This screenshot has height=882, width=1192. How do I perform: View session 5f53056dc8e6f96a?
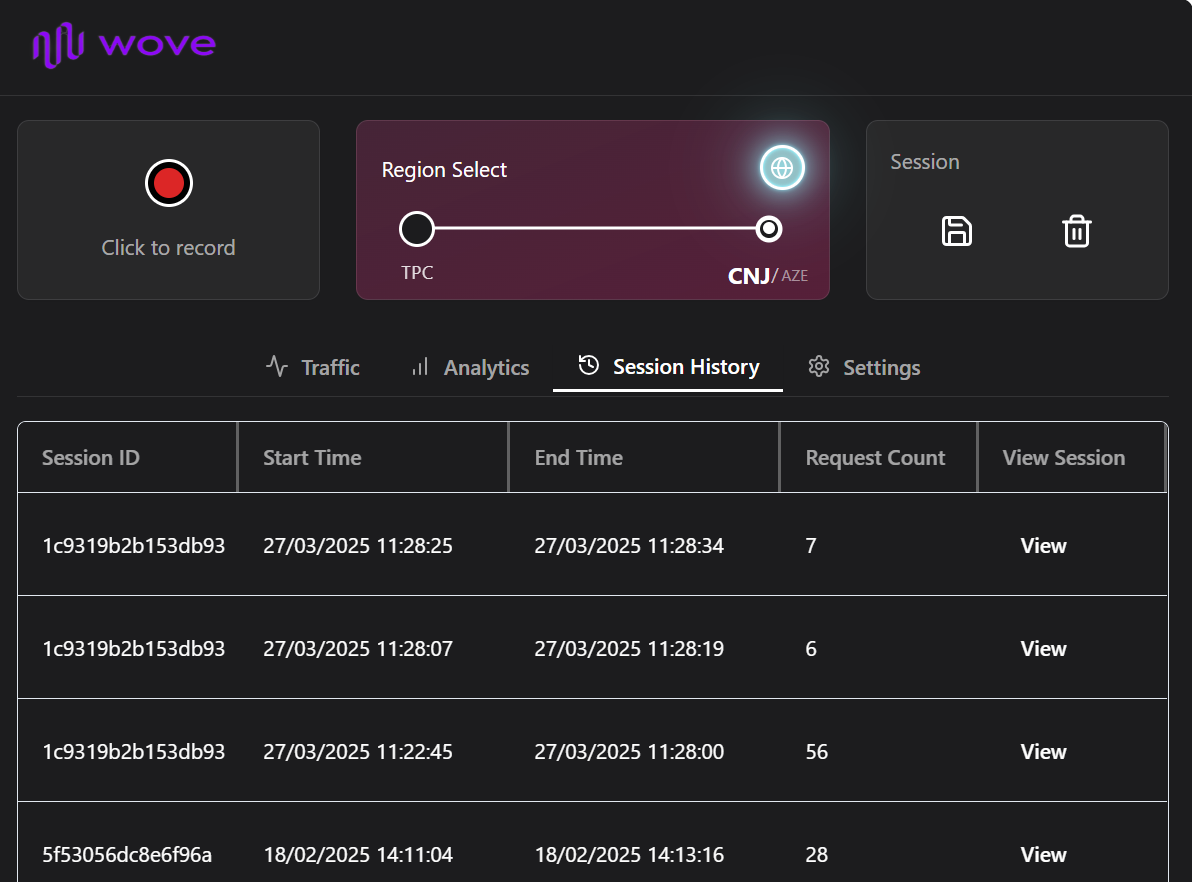(1043, 855)
